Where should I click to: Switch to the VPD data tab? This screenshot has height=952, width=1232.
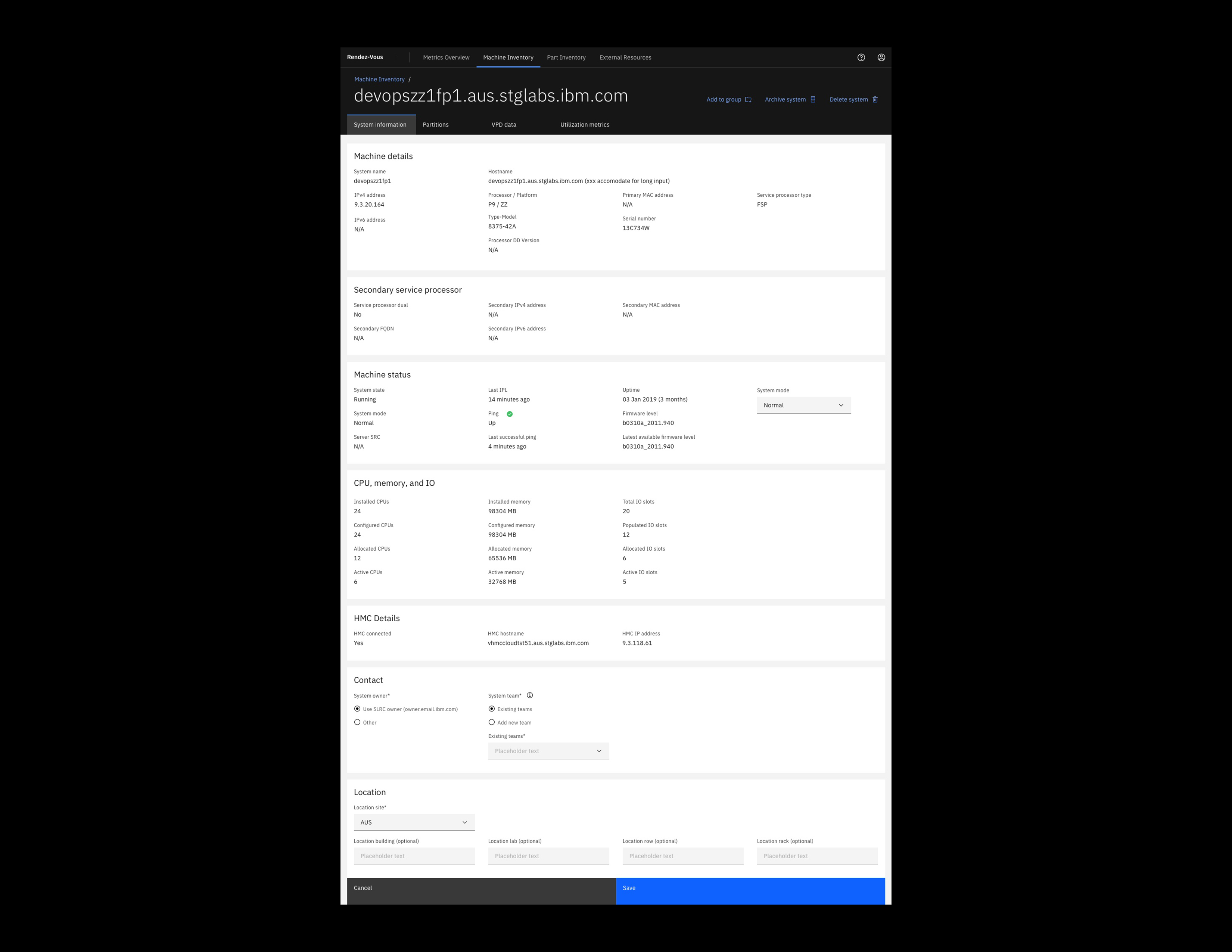(504, 125)
